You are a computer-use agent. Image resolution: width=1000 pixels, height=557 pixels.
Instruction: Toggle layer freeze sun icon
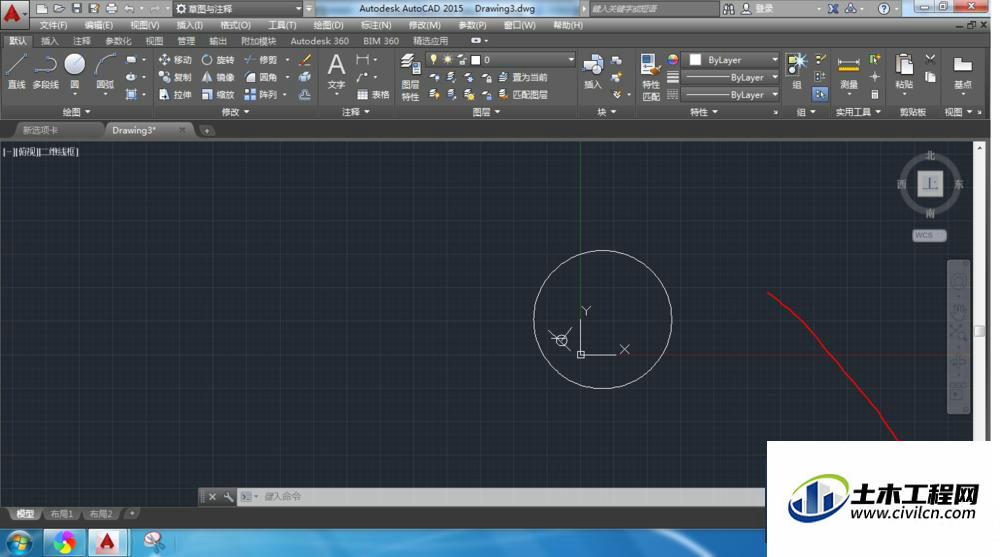[448, 59]
